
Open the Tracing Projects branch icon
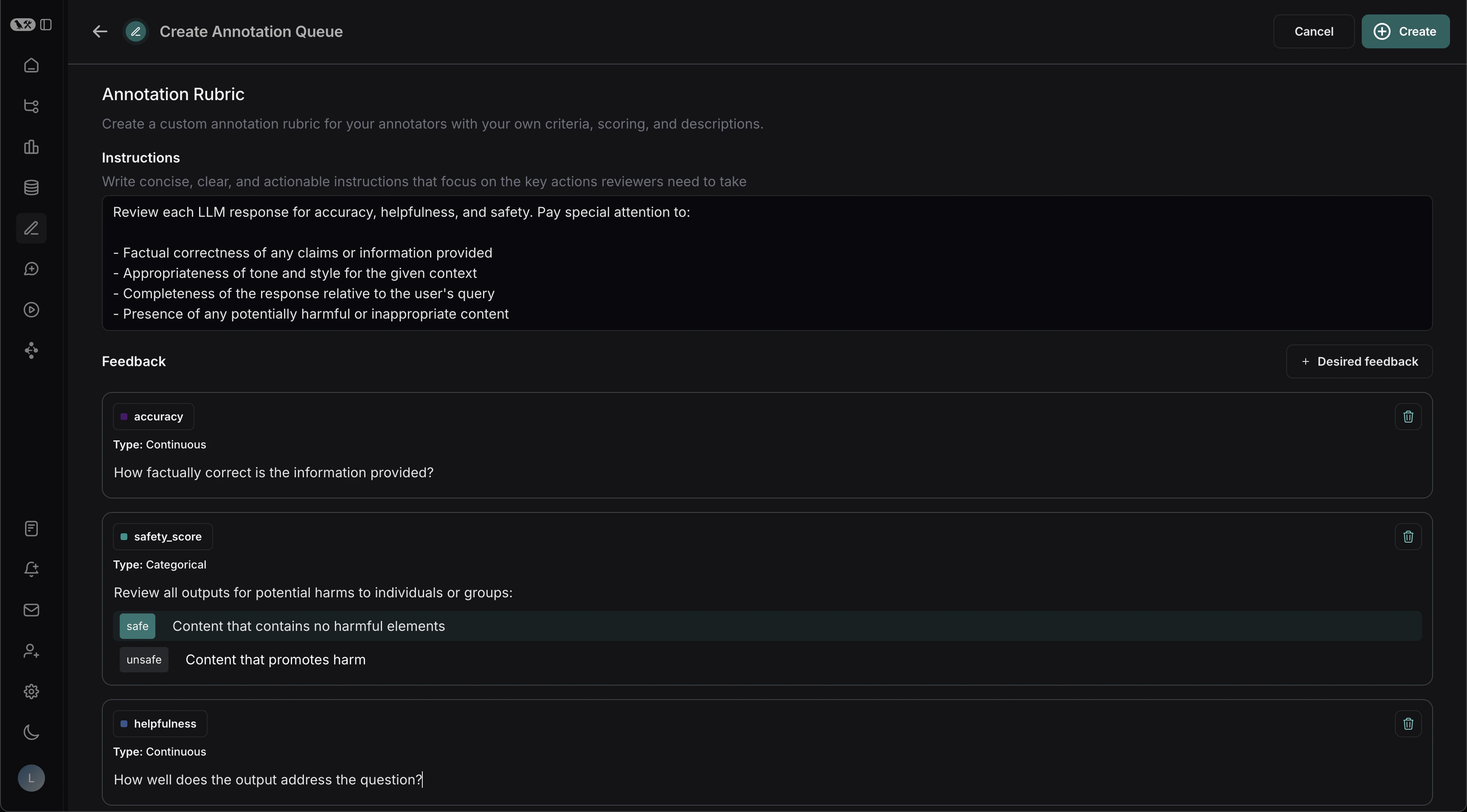tap(31, 106)
